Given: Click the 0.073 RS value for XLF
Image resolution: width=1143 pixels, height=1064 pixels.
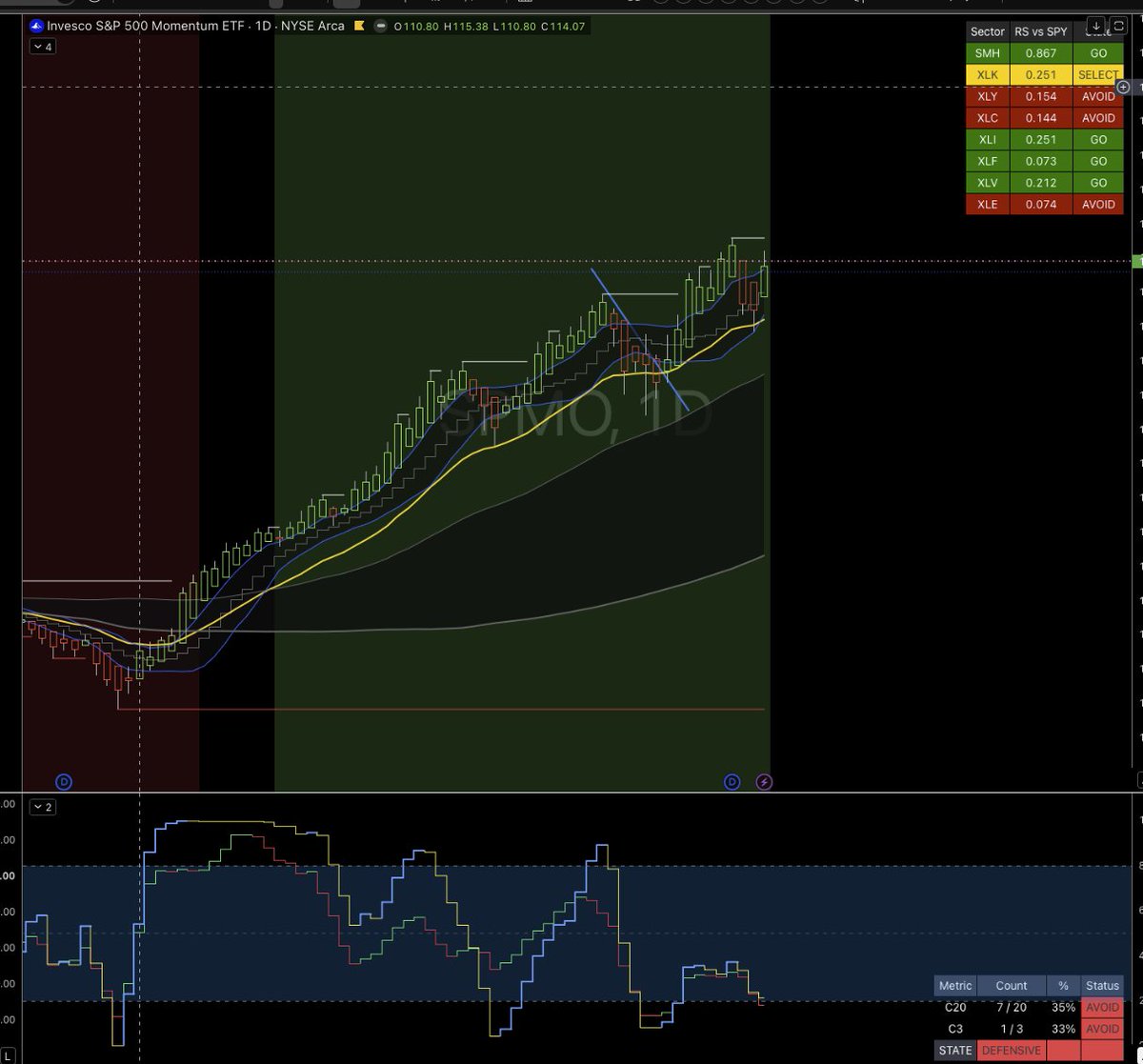Looking at the screenshot, I should point(1041,161).
